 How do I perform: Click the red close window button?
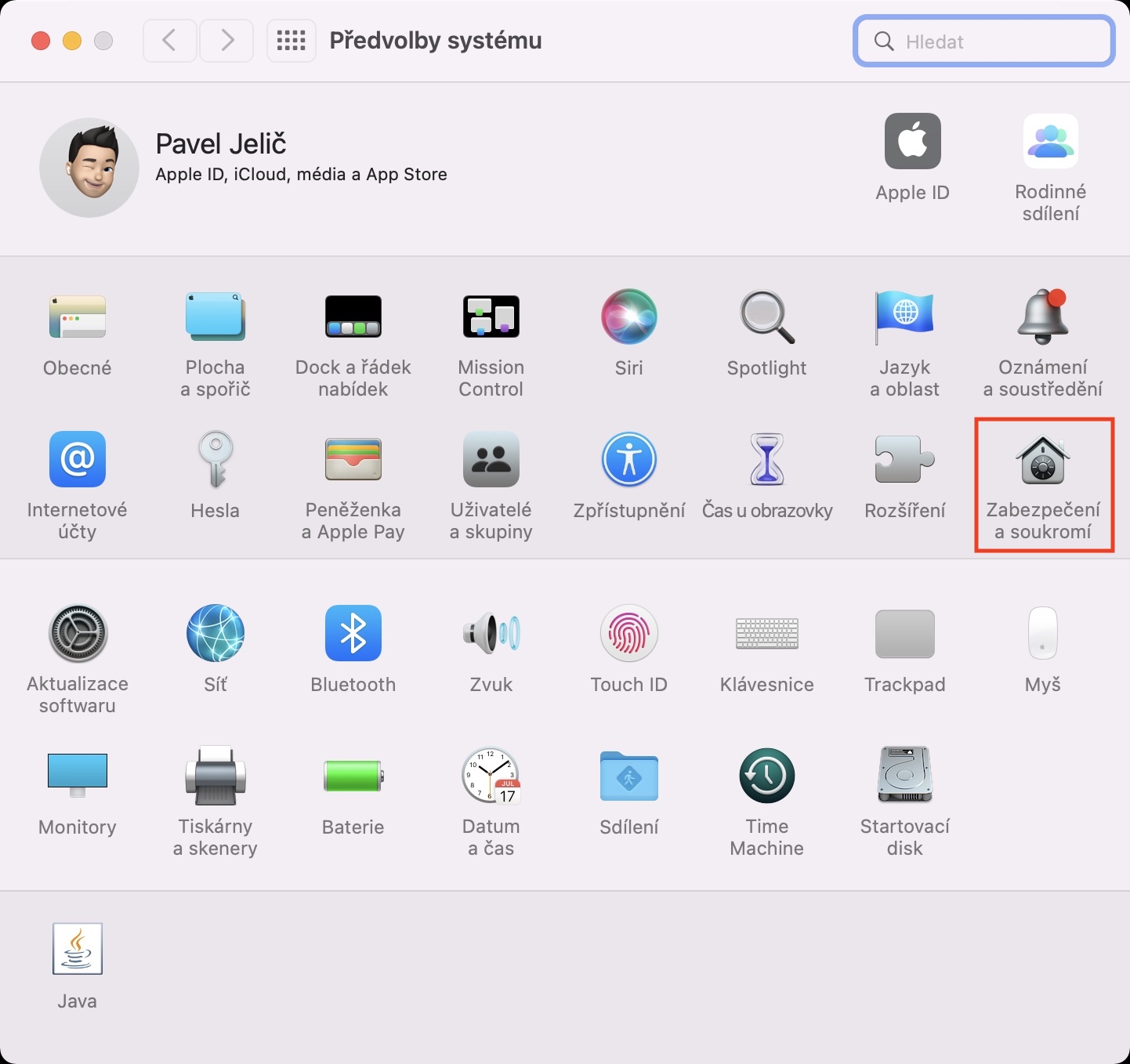coord(41,41)
